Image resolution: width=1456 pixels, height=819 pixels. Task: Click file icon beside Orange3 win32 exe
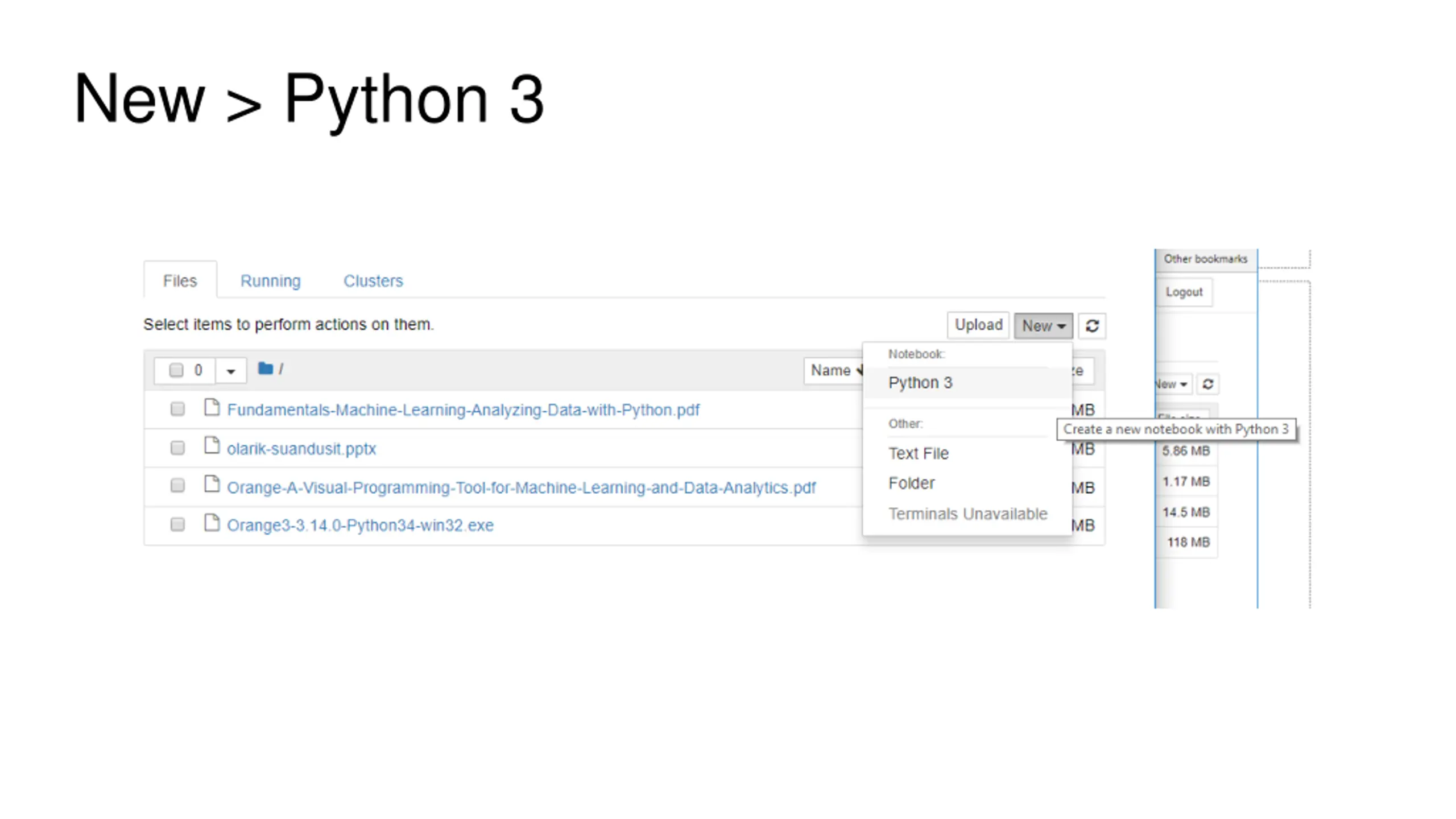212,523
